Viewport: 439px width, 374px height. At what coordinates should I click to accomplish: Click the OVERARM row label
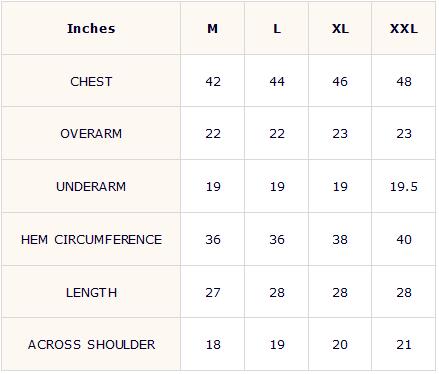pyautogui.click(x=91, y=134)
